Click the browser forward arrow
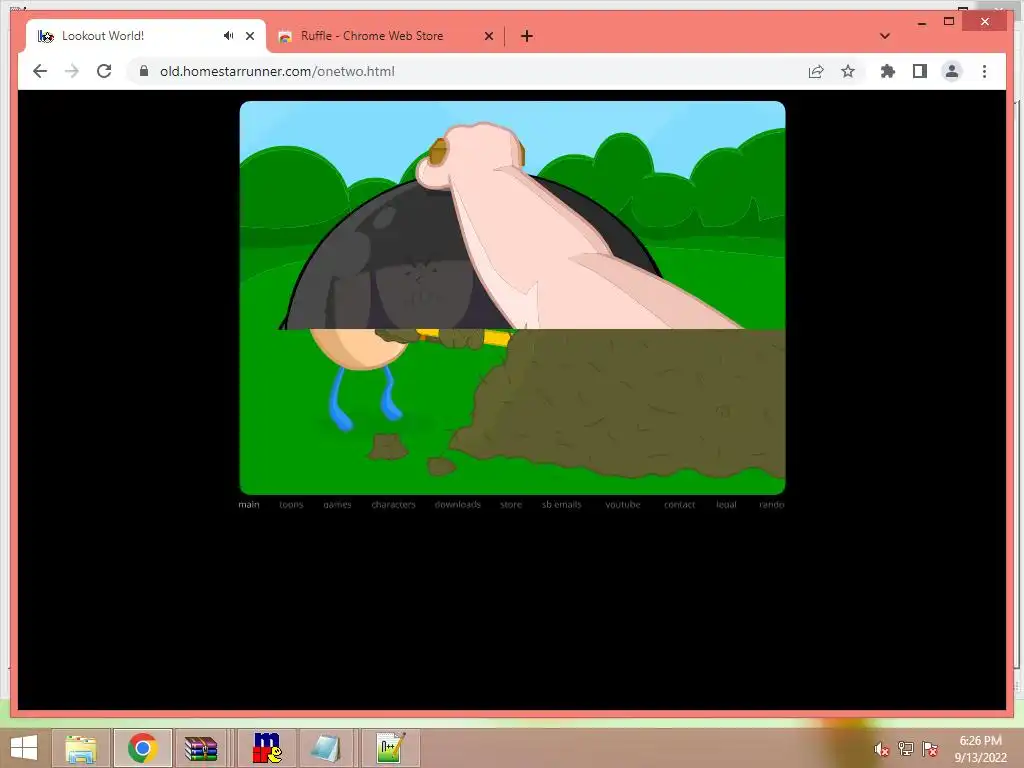The height and width of the screenshot is (768, 1024). (72, 71)
